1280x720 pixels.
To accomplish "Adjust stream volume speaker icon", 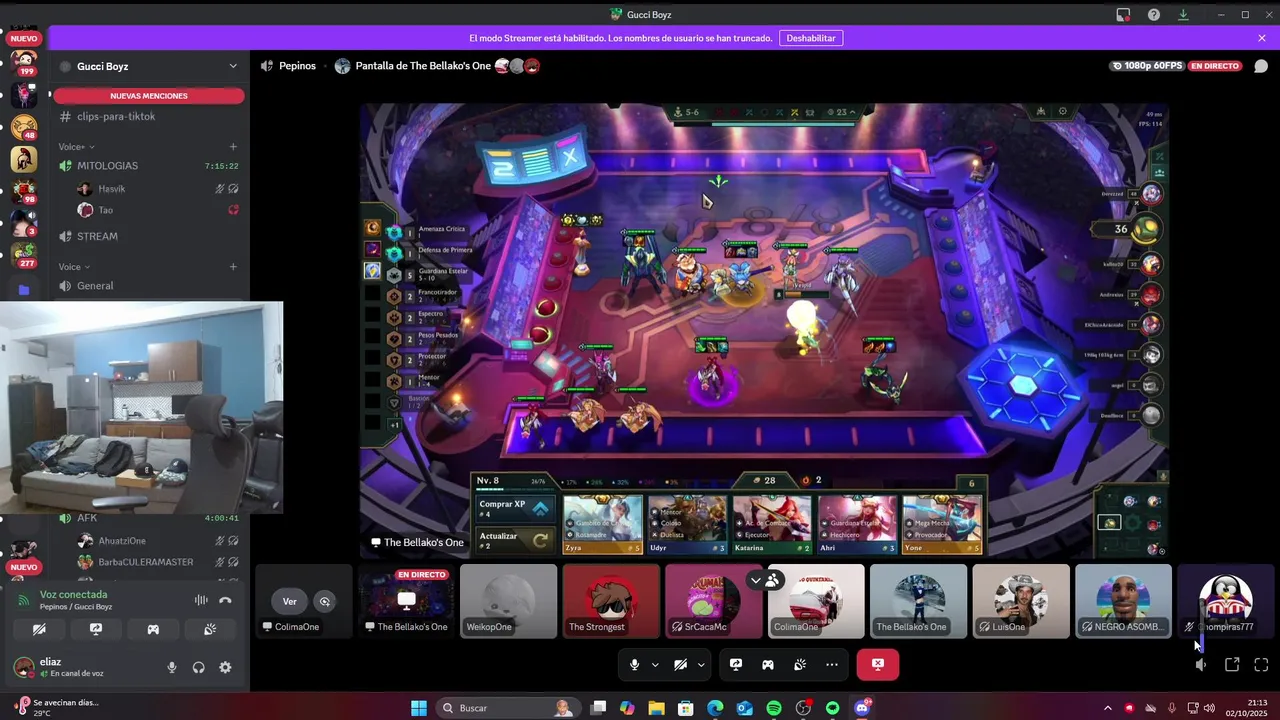I will (1201, 664).
